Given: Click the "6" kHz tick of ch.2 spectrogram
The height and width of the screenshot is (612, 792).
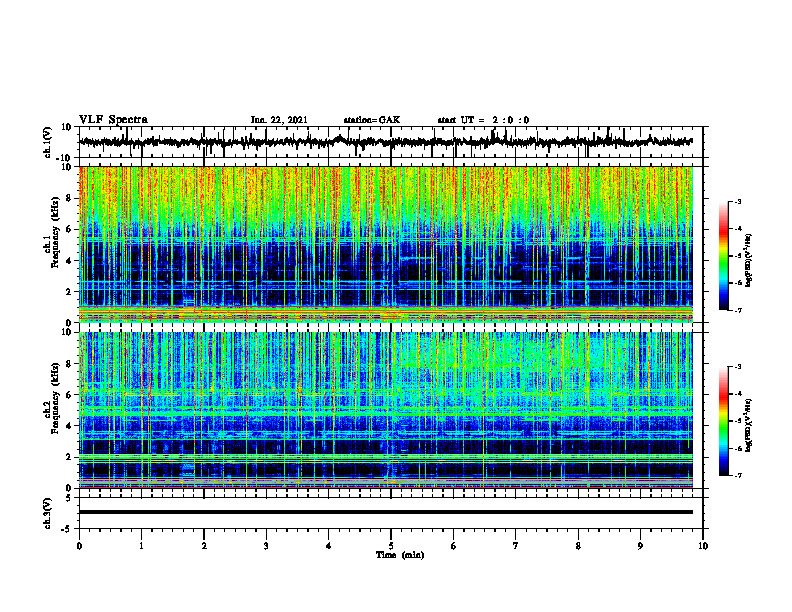Looking at the screenshot, I should pos(70,394).
